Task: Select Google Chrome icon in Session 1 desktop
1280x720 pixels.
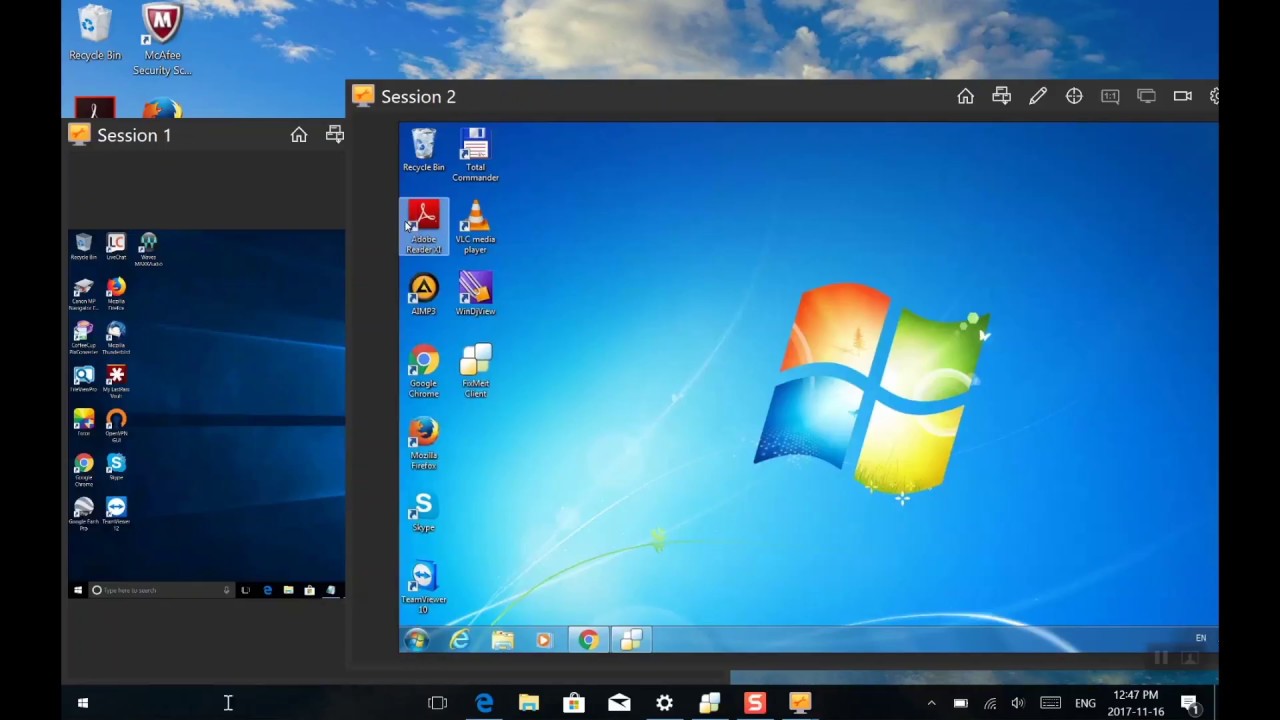Action: click(84, 470)
